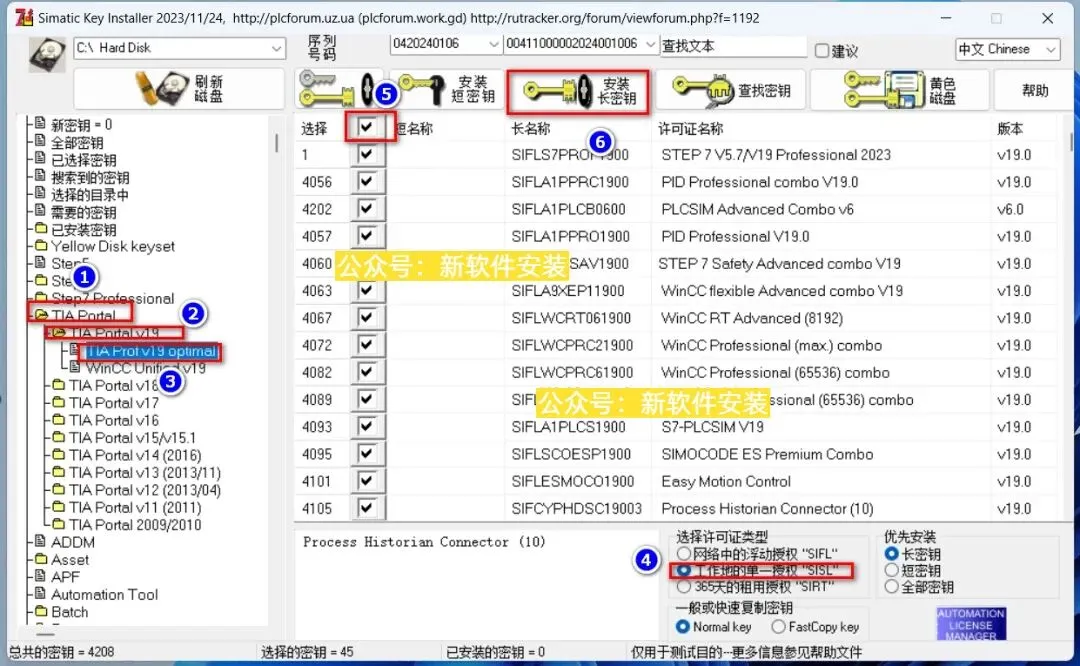Select the 短密钥 (short key) priority radio button
The image size is (1080, 666).
click(891, 570)
